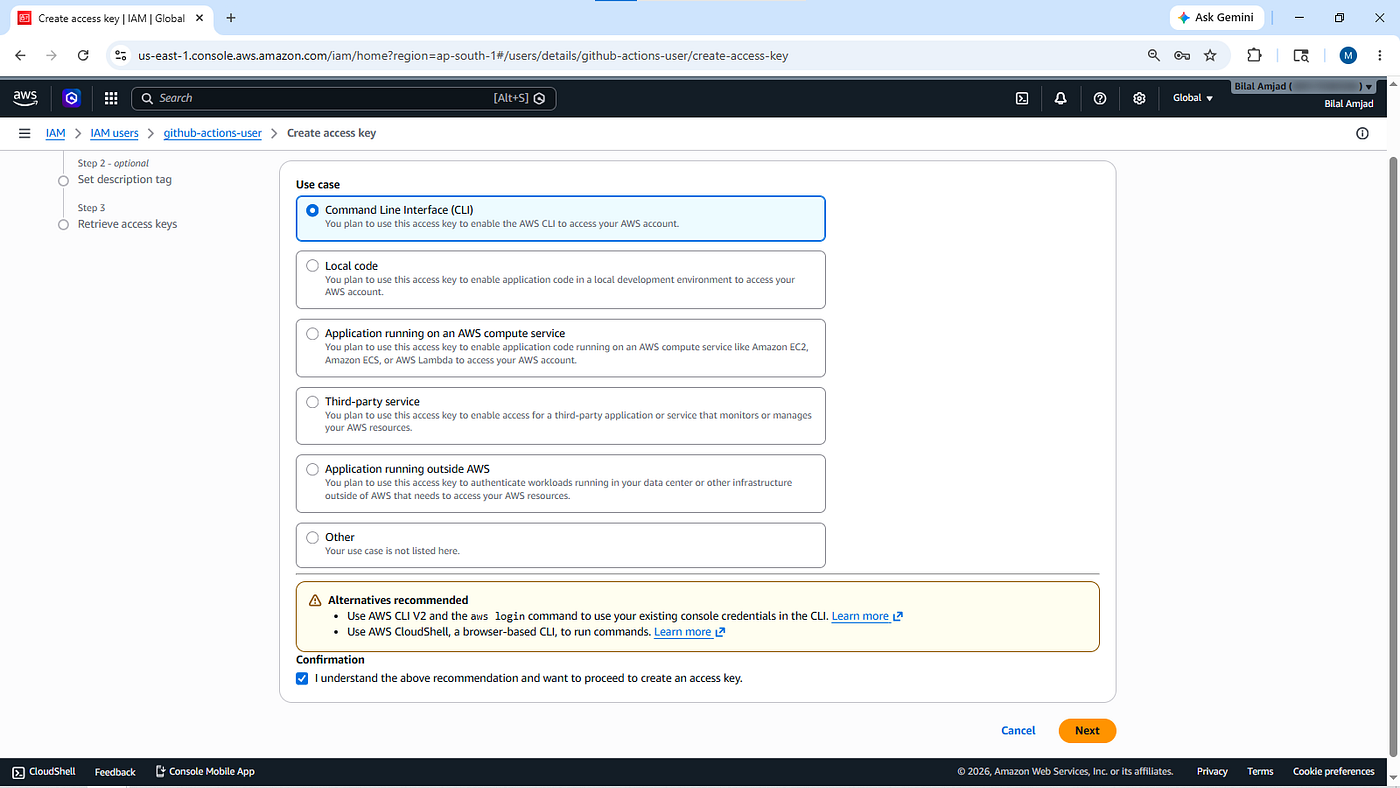Reload the current browser page
The image size is (1400, 788).
pos(83,56)
